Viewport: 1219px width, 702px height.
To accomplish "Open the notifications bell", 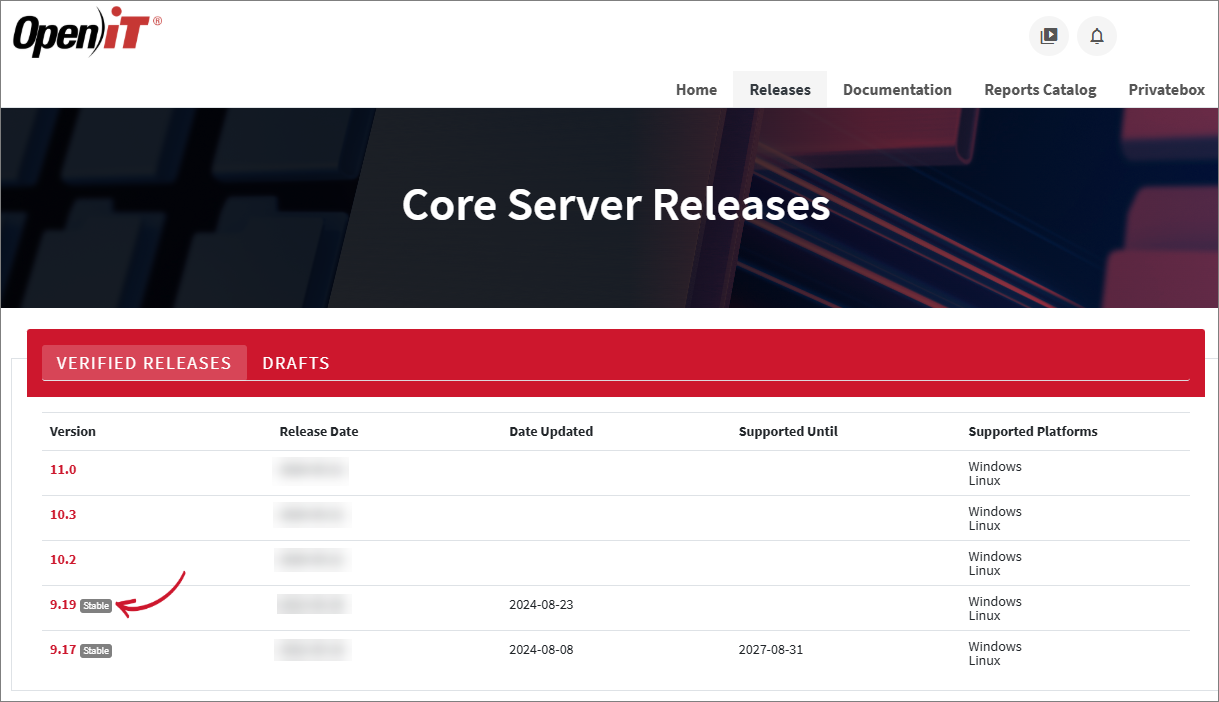I will click(1097, 36).
